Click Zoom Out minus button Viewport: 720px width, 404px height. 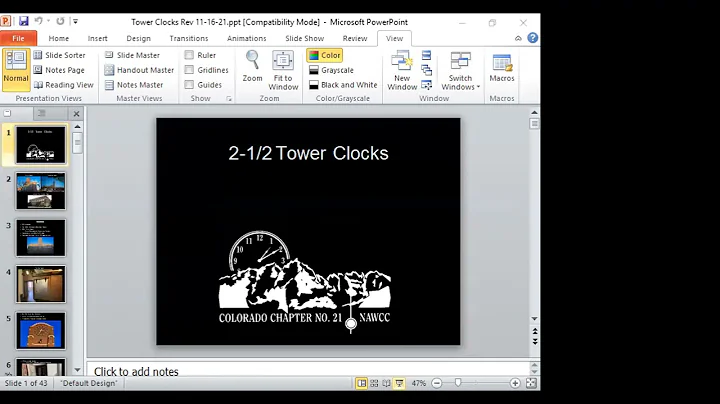(x=437, y=383)
